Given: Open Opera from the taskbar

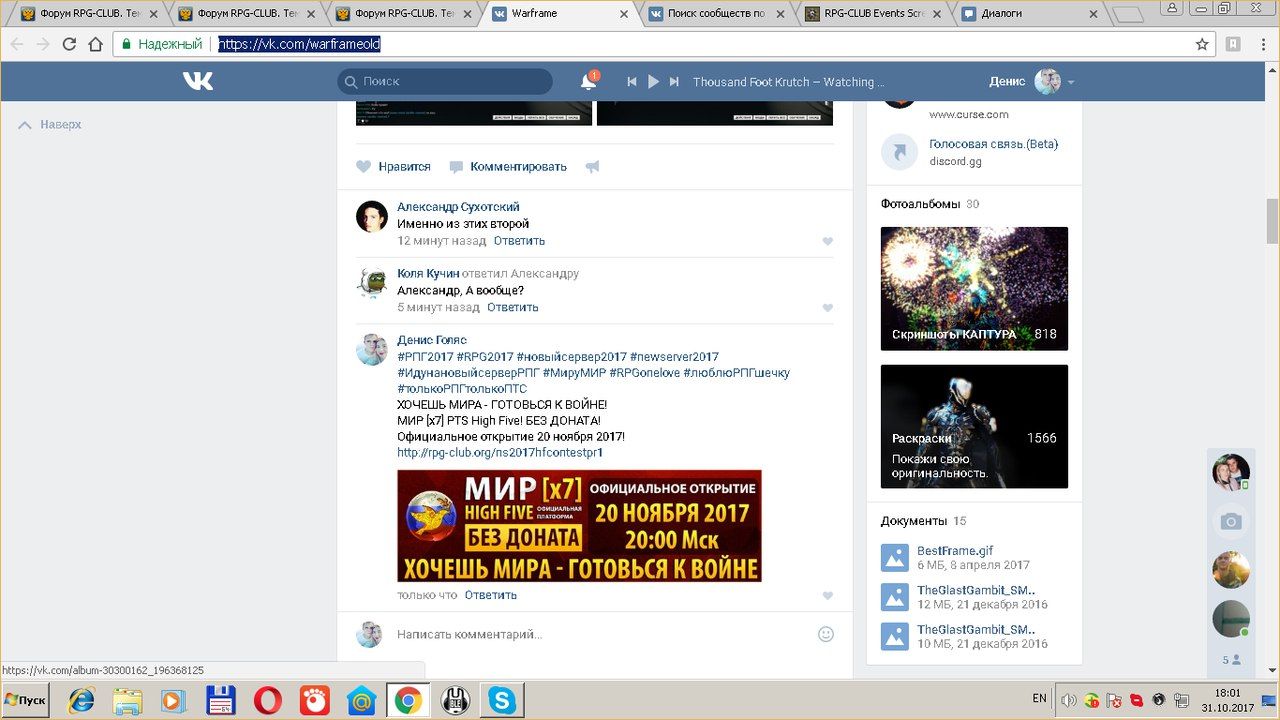Looking at the screenshot, I should click(267, 700).
